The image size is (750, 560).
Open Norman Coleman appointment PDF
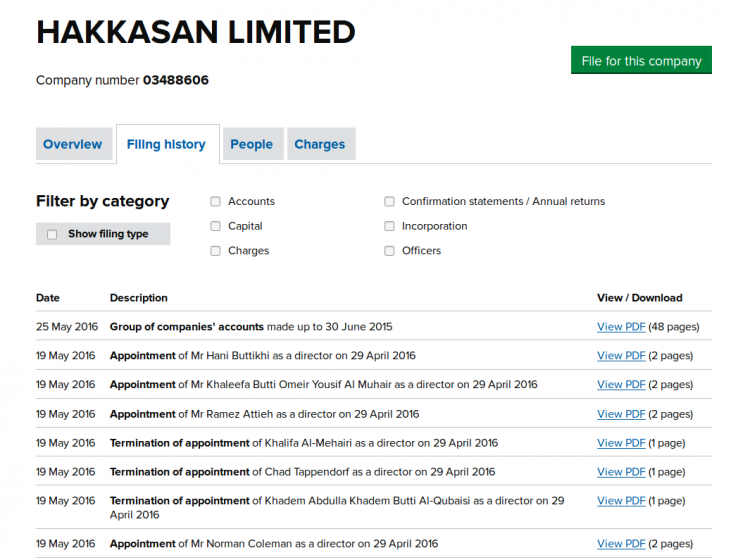(621, 544)
